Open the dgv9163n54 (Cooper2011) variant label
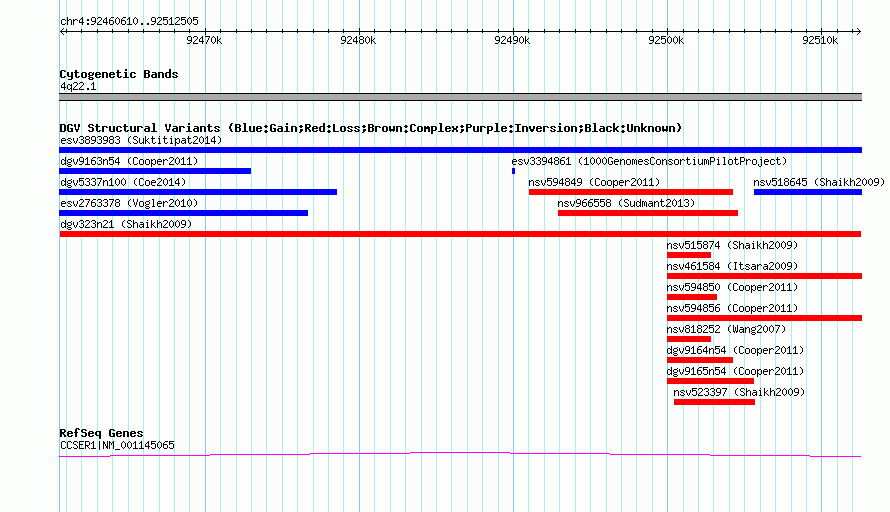This screenshot has height=512, width=890. point(129,161)
